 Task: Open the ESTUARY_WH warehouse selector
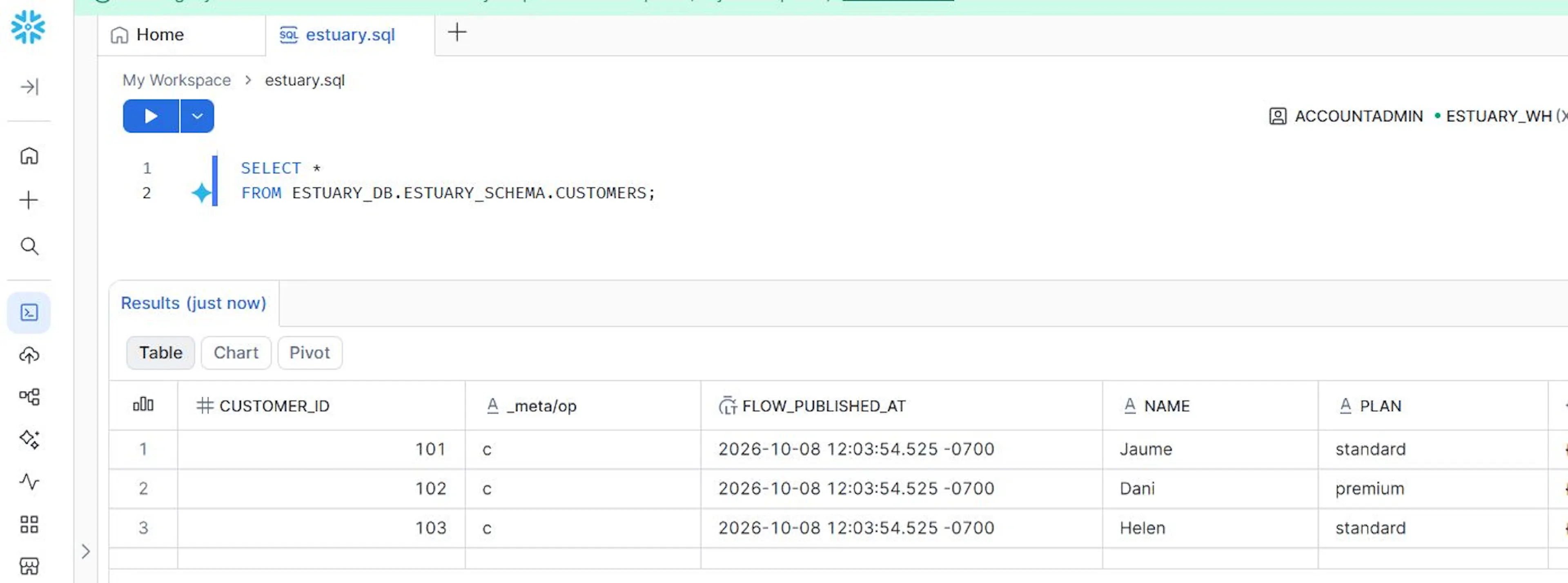click(x=1501, y=116)
